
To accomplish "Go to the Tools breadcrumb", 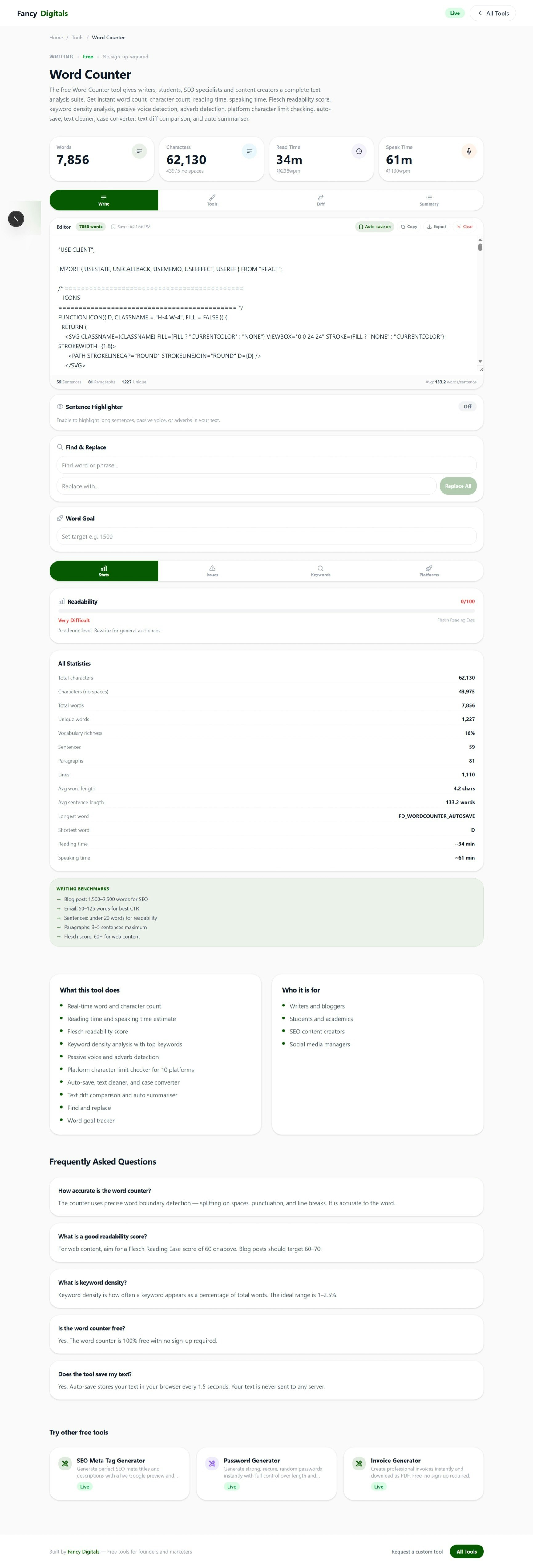I will [x=77, y=38].
